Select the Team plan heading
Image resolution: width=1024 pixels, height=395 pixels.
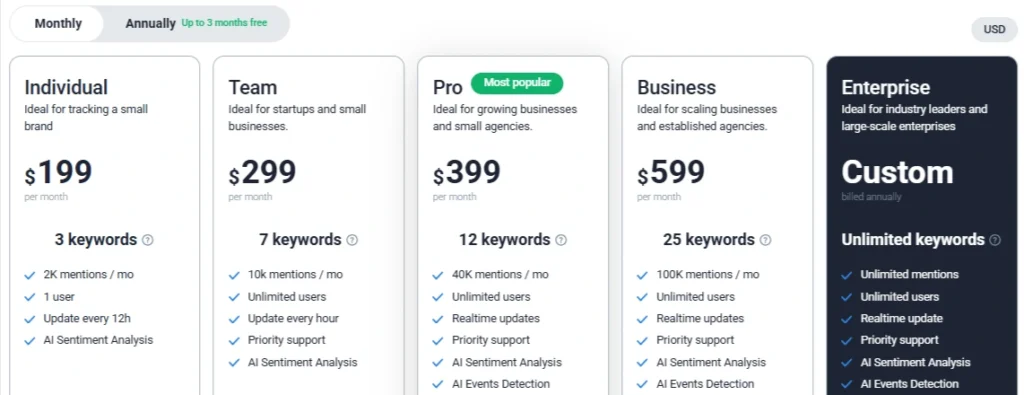point(253,87)
